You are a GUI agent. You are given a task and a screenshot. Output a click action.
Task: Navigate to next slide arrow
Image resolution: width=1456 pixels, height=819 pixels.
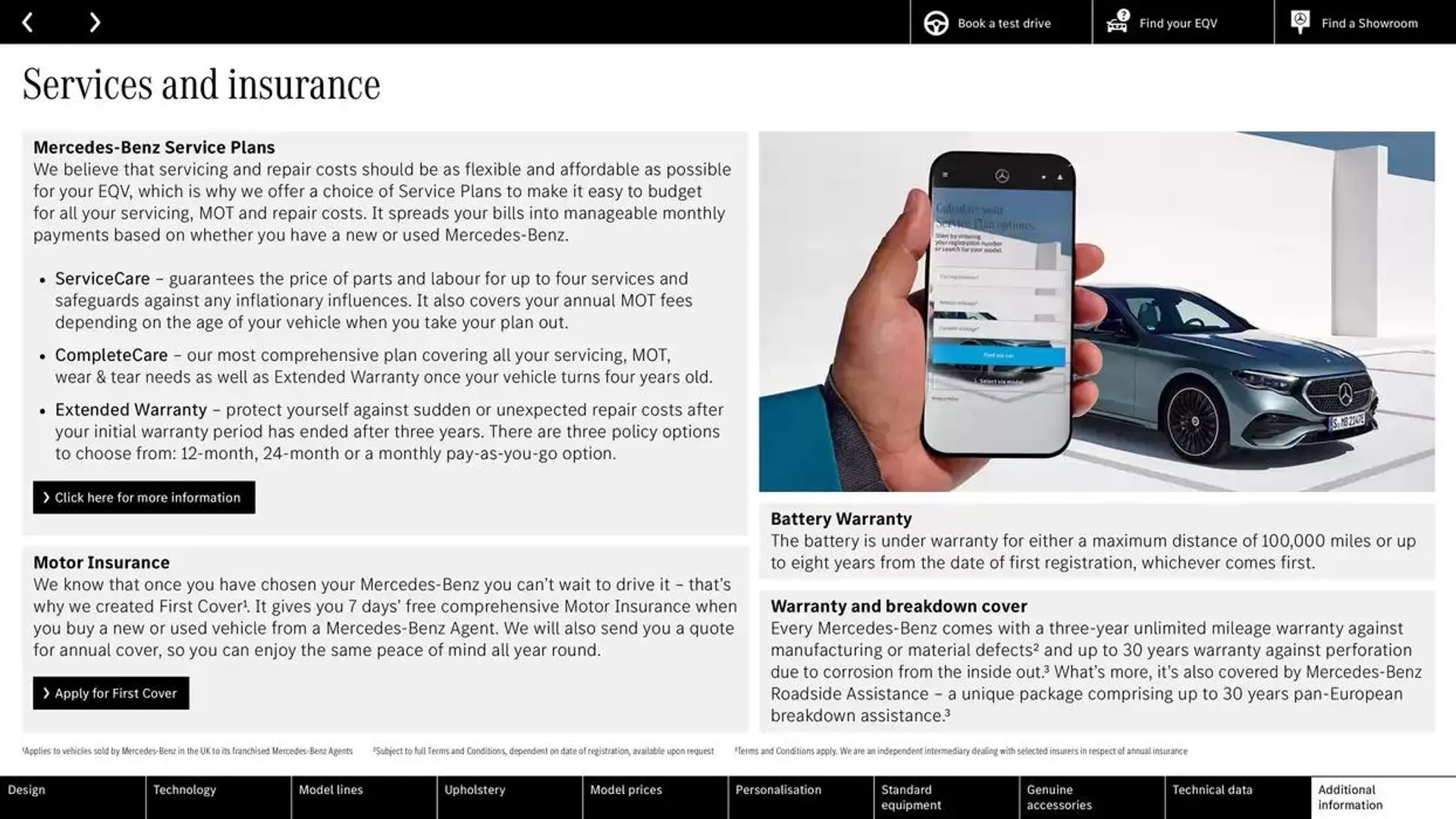pyautogui.click(x=93, y=21)
